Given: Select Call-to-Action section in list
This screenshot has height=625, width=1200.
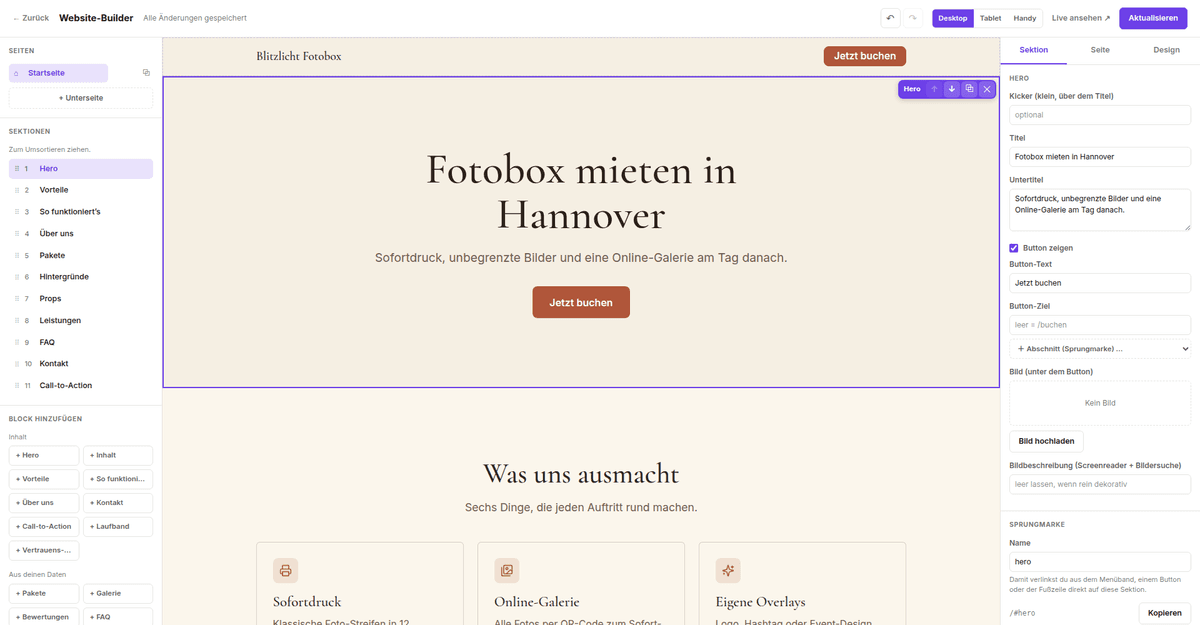Looking at the screenshot, I should (x=81, y=386).
